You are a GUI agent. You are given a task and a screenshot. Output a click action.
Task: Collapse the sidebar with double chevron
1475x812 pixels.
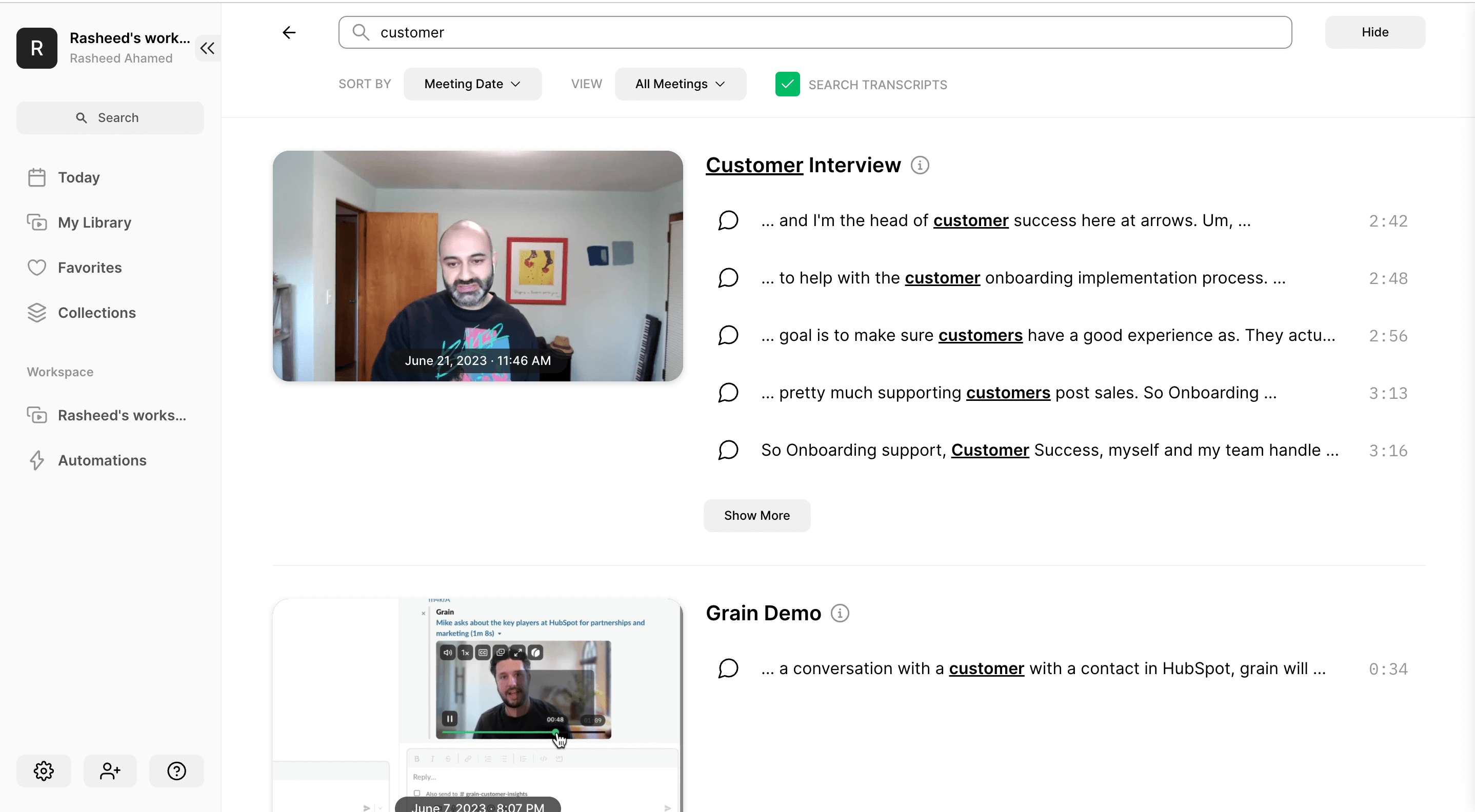point(207,48)
